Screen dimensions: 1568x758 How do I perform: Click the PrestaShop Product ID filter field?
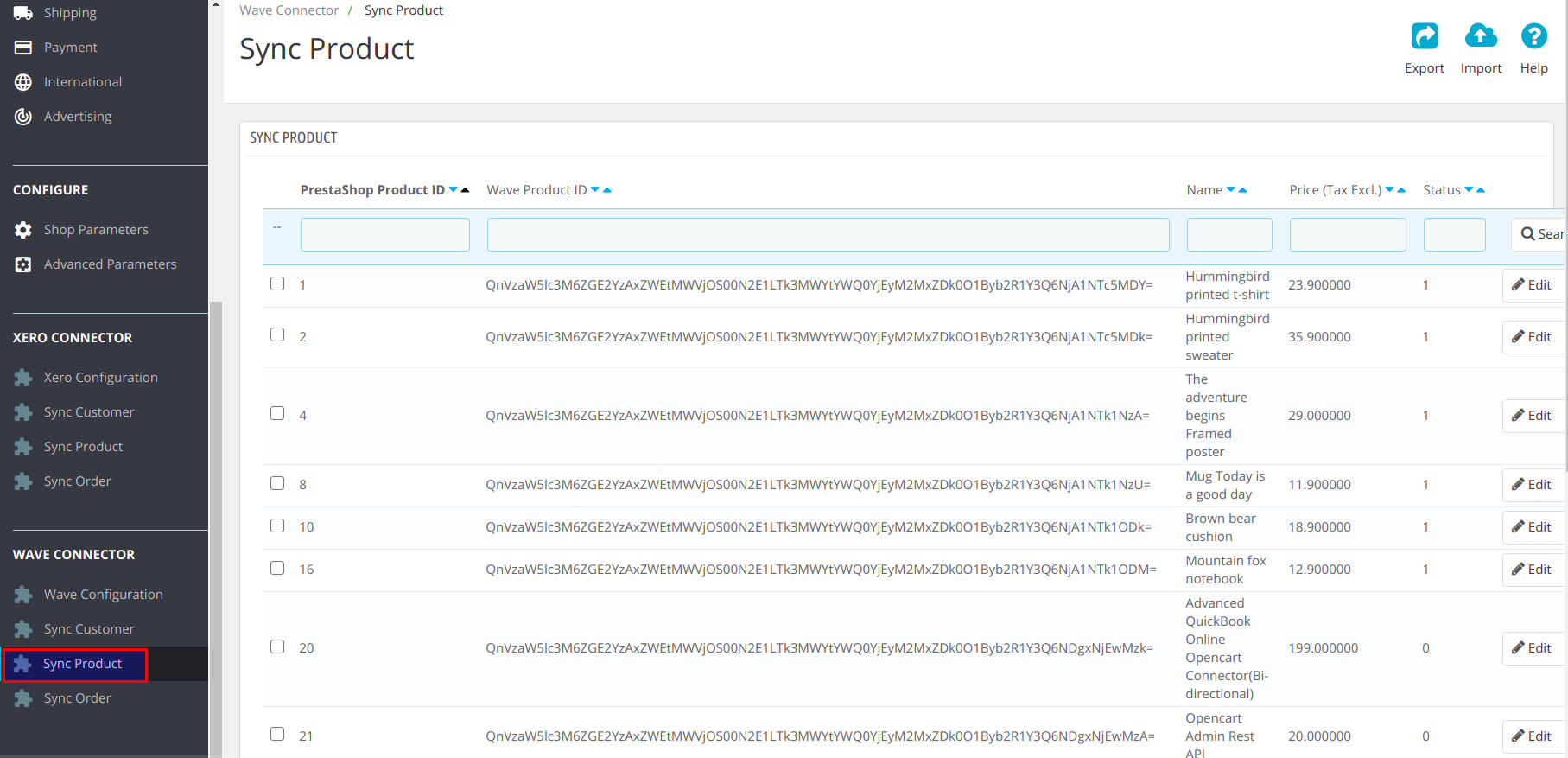[385, 234]
